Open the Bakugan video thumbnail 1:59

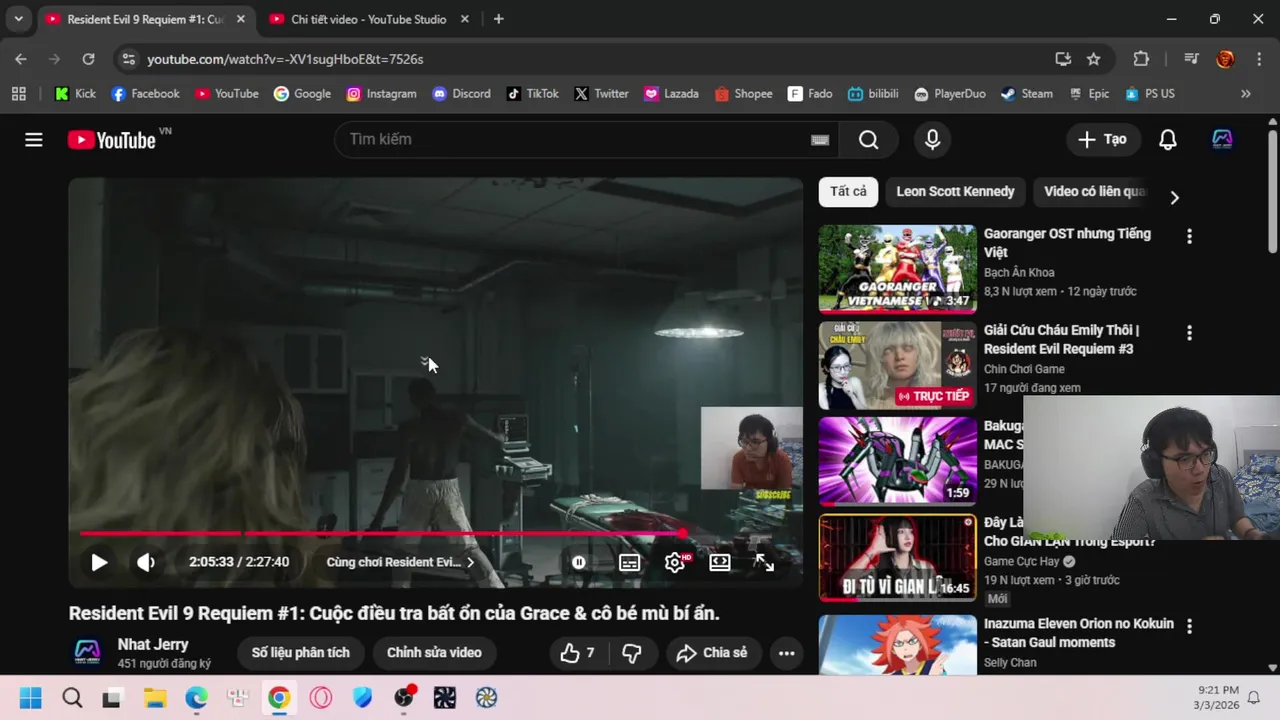pos(897,461)
